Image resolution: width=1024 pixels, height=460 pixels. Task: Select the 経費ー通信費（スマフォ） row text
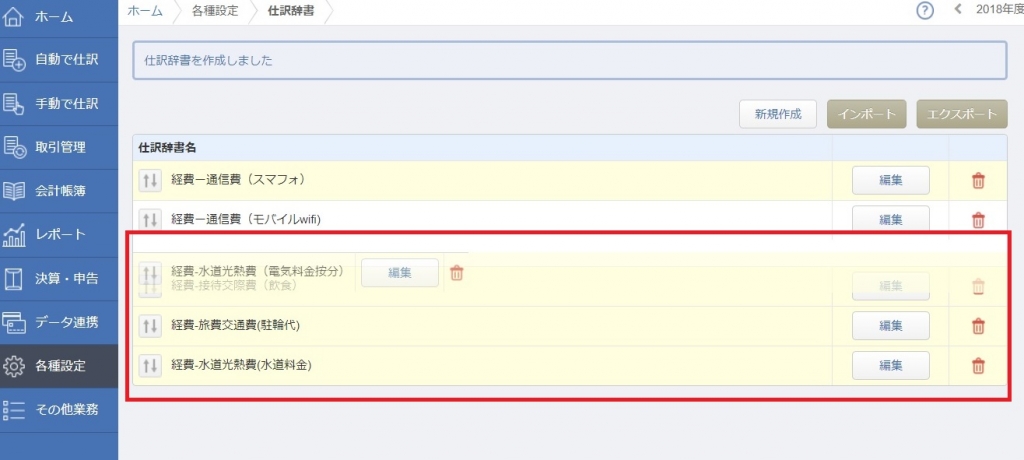coord(238,180)
